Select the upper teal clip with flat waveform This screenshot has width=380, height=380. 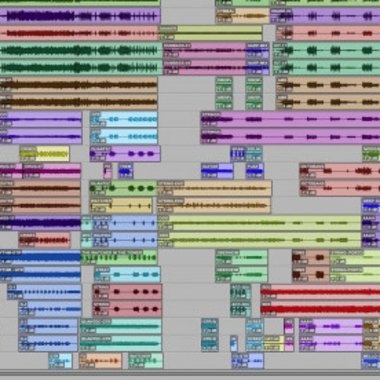tap(121, 326)
